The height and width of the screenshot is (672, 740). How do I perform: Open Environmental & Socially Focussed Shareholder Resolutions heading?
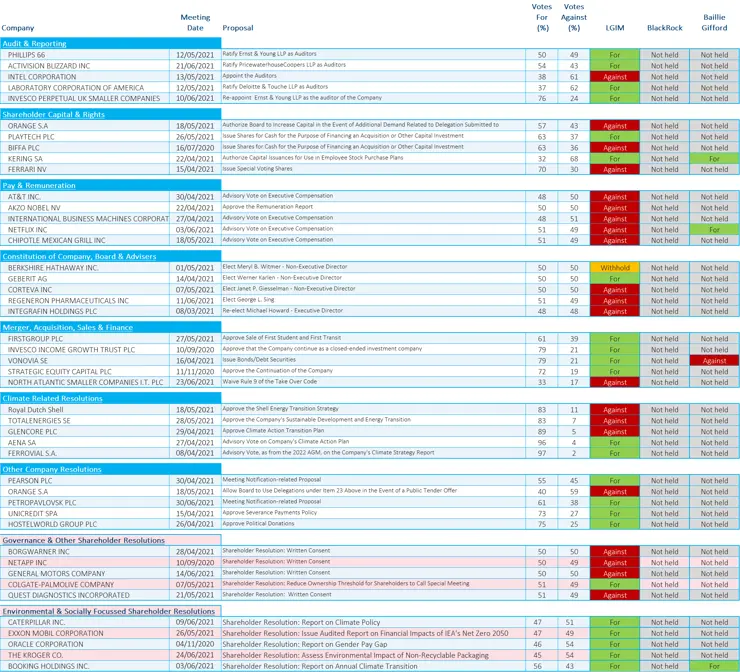[109, 611]
